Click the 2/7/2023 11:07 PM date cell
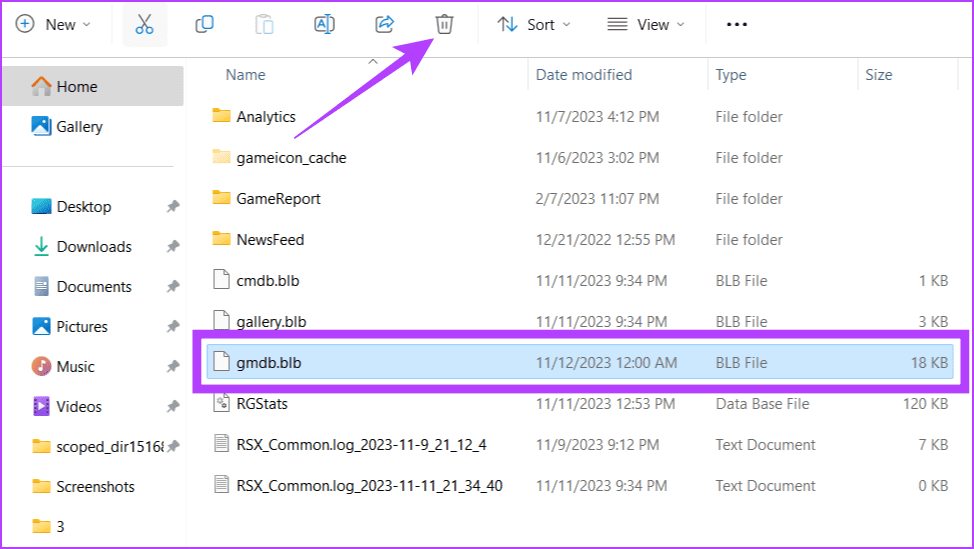The height and width of the screenshot is (549, 974). coord(597,199)
